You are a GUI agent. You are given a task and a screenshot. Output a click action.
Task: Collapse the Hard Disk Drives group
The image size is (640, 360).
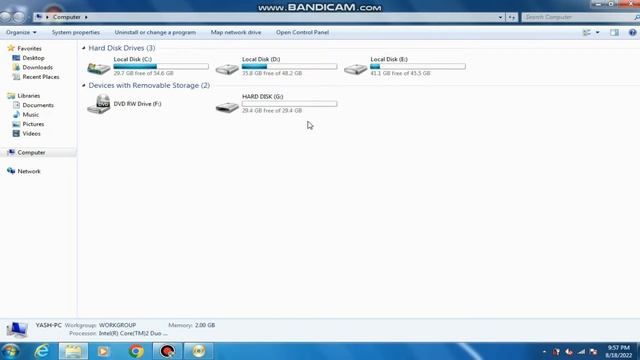pos(84,48)
